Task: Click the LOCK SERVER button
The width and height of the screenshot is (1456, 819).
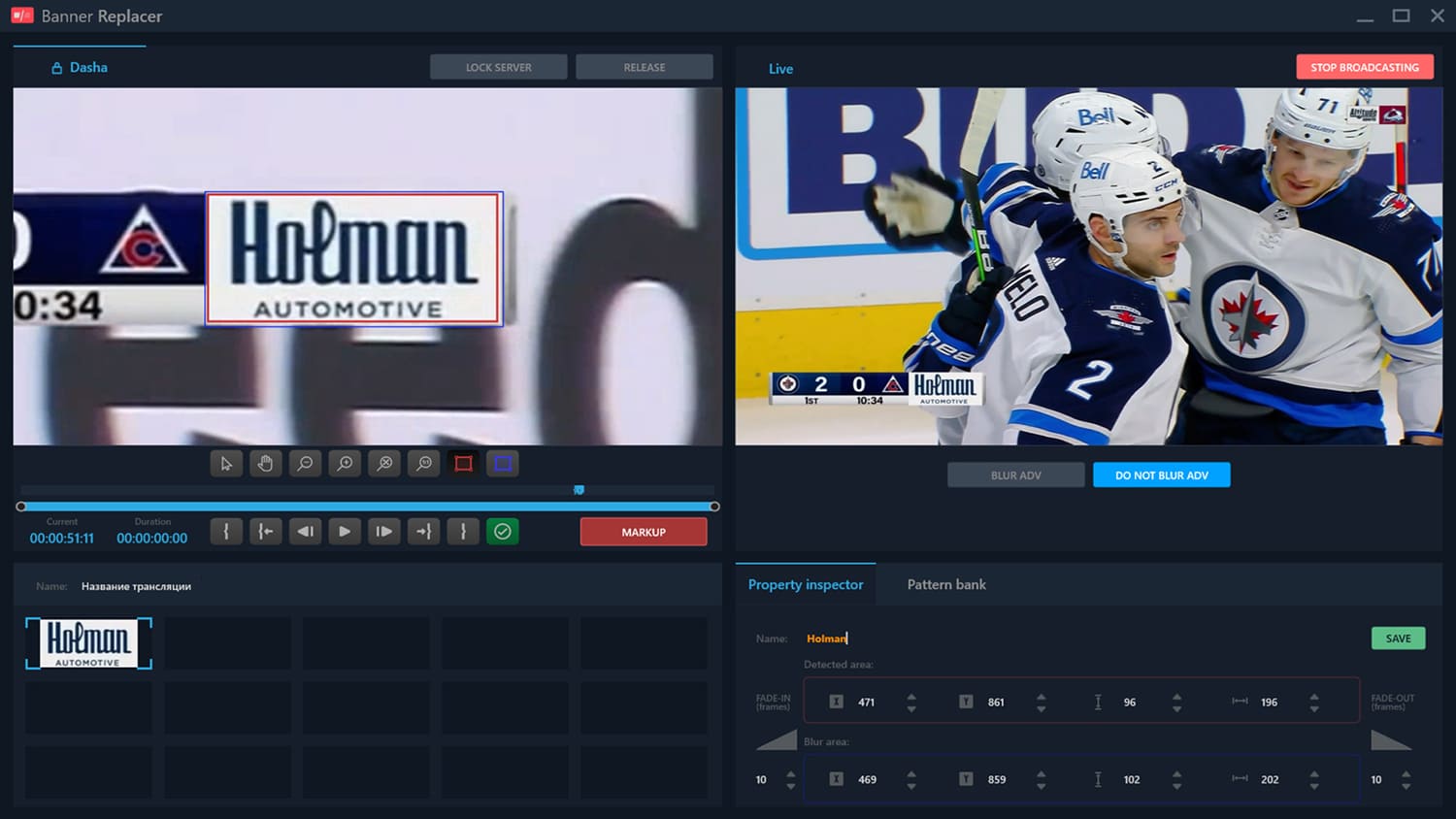Action: pos(499,67)
